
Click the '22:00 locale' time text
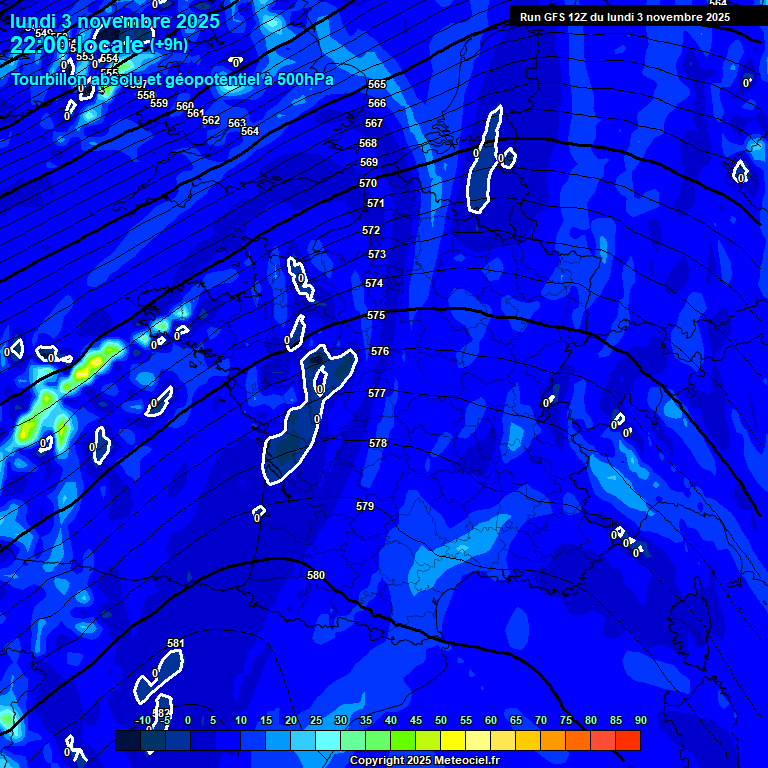(77, 45)
